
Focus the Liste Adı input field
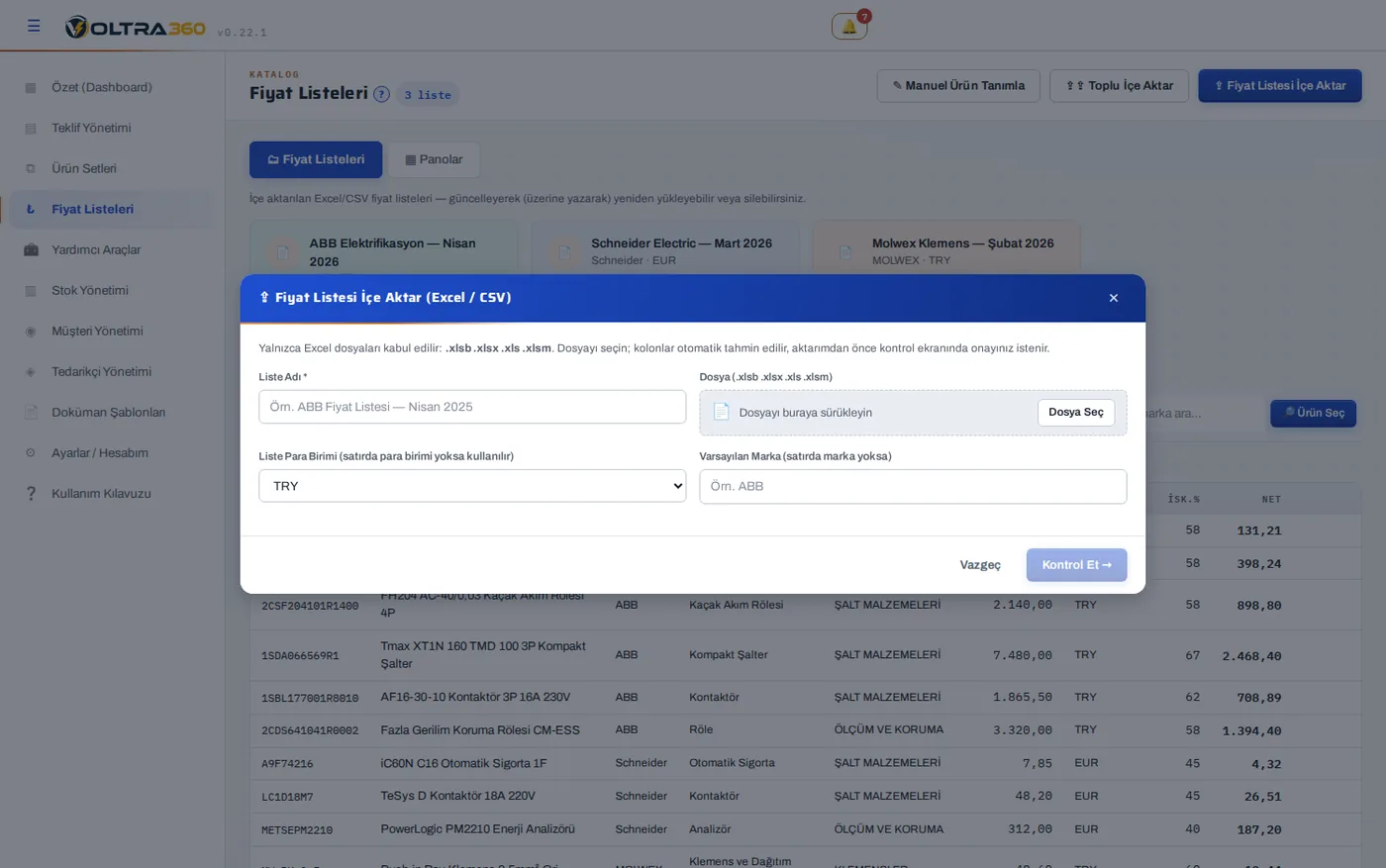click(x=472, y=407)
